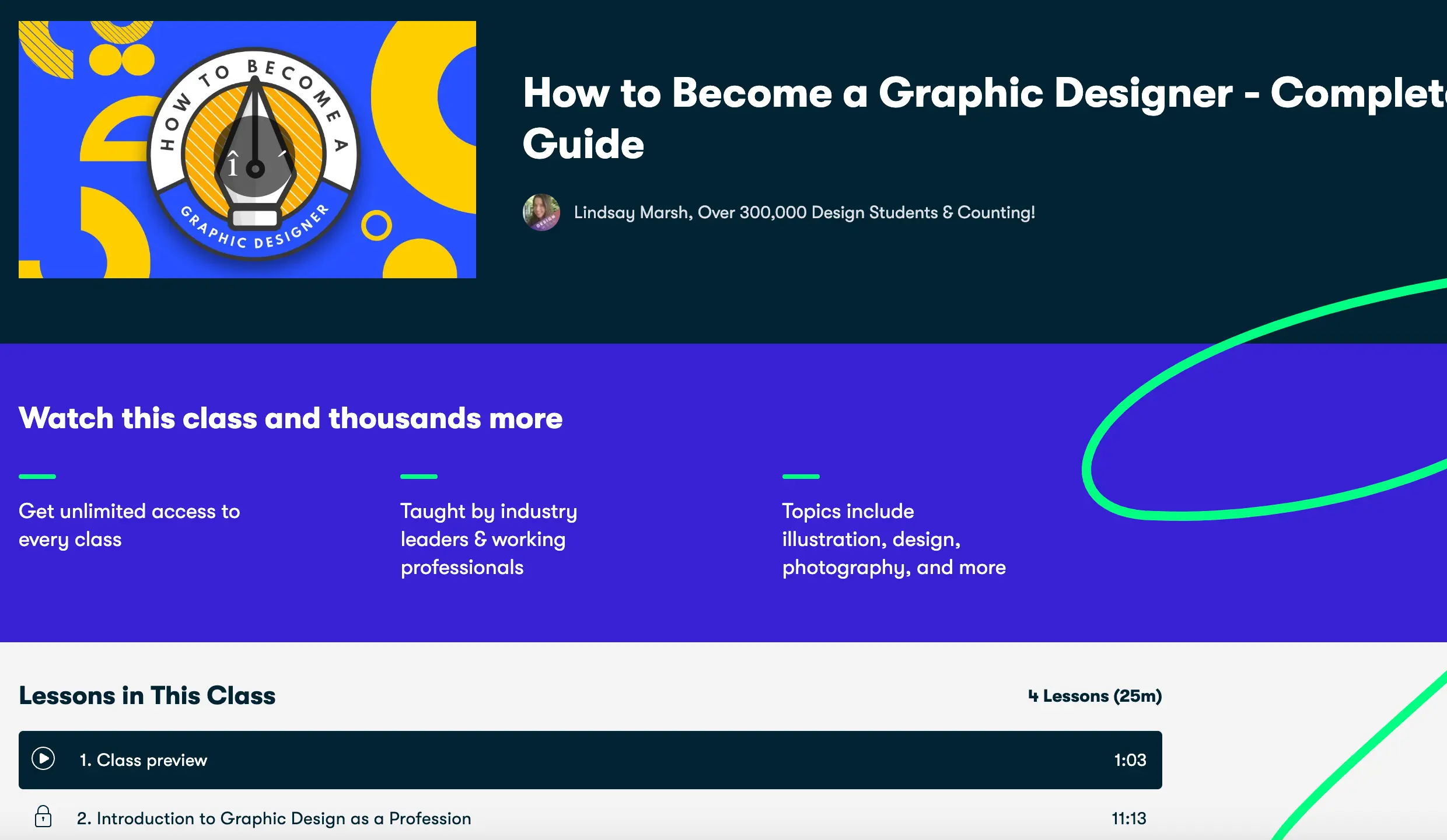1447x840 pixels.
Task: Click green accent bar above unlimited access
Action: point(37,477)
